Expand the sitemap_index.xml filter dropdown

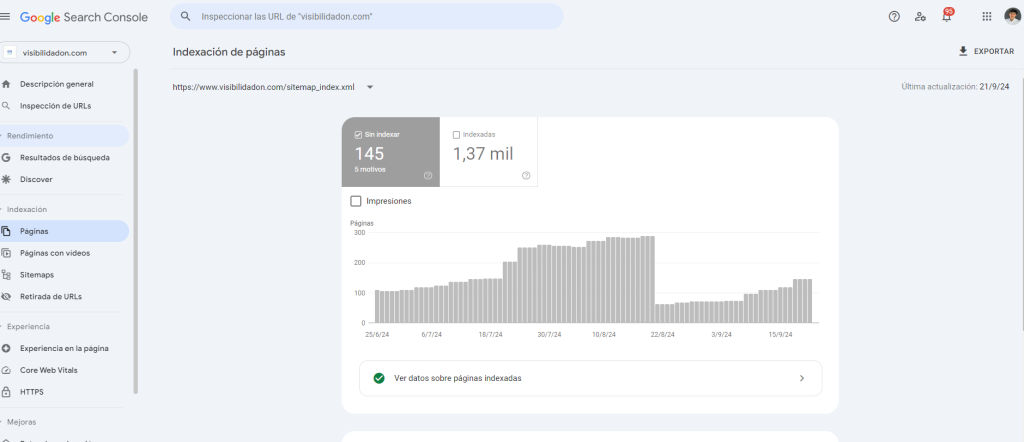[370, 87]
